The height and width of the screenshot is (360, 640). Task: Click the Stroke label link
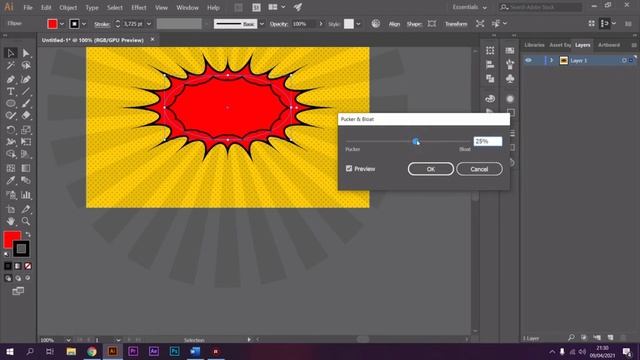[x=102, y=24]
